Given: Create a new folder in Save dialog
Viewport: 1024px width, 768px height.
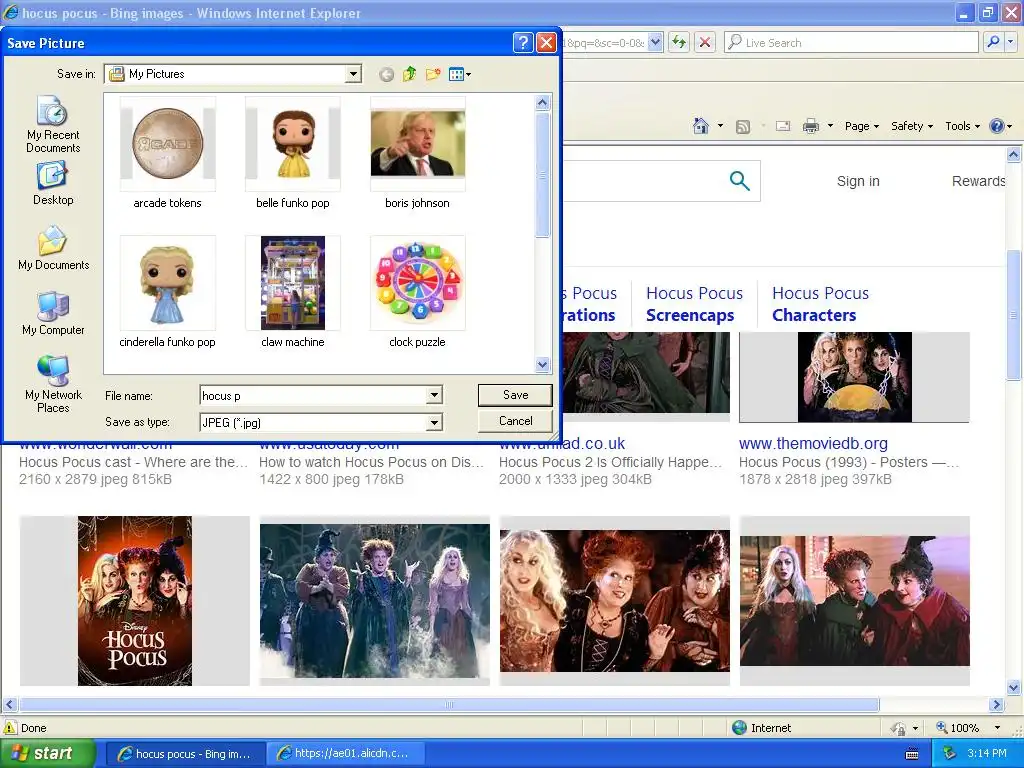Looking at the screenshot, I should [x=432, y=74].
